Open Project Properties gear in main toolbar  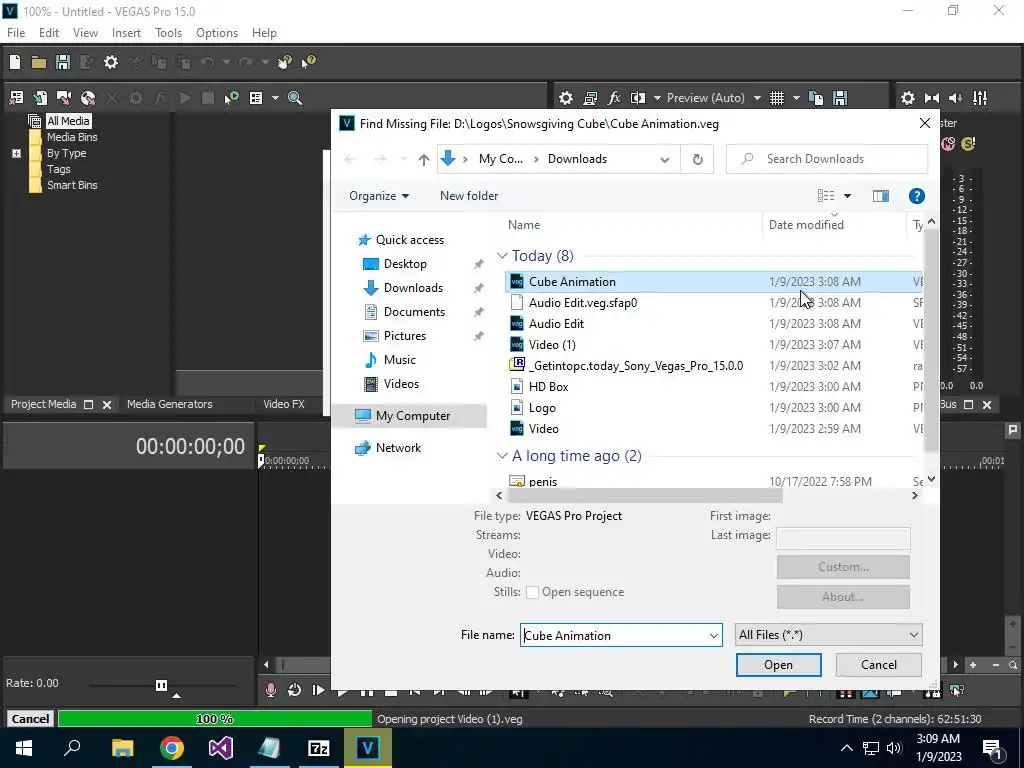click(x=111, y=62)
